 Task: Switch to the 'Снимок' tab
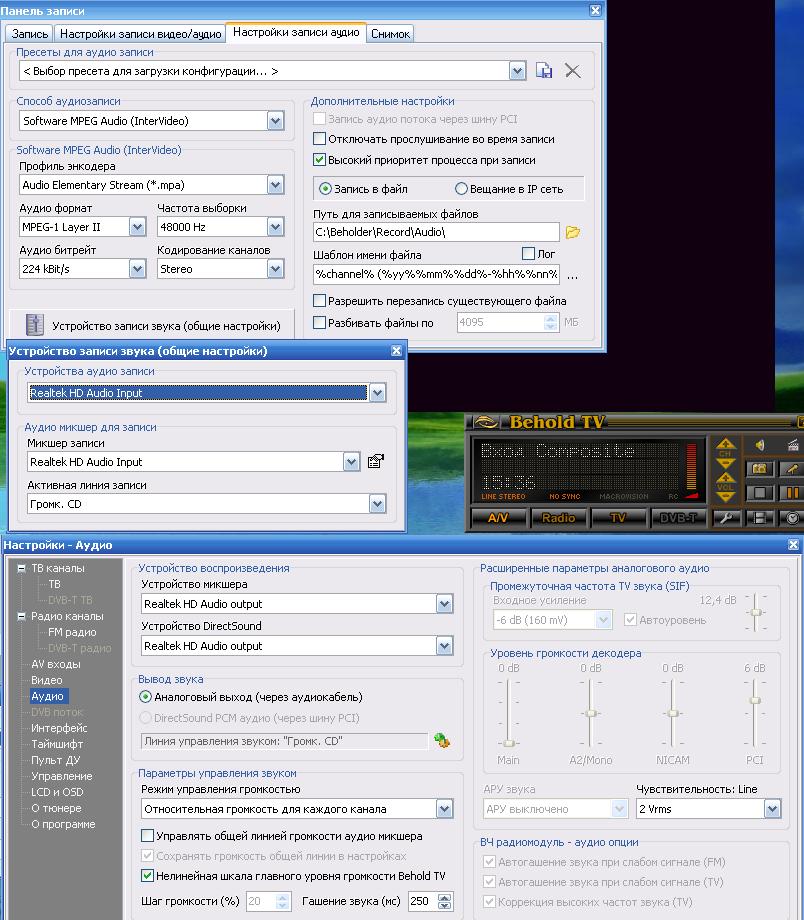click(390, 33)
